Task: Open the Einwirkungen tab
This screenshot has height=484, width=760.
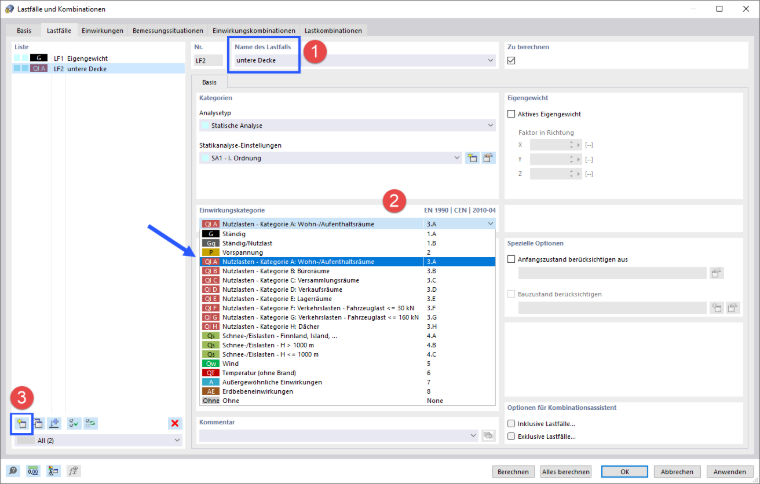Action: [102, 31]
